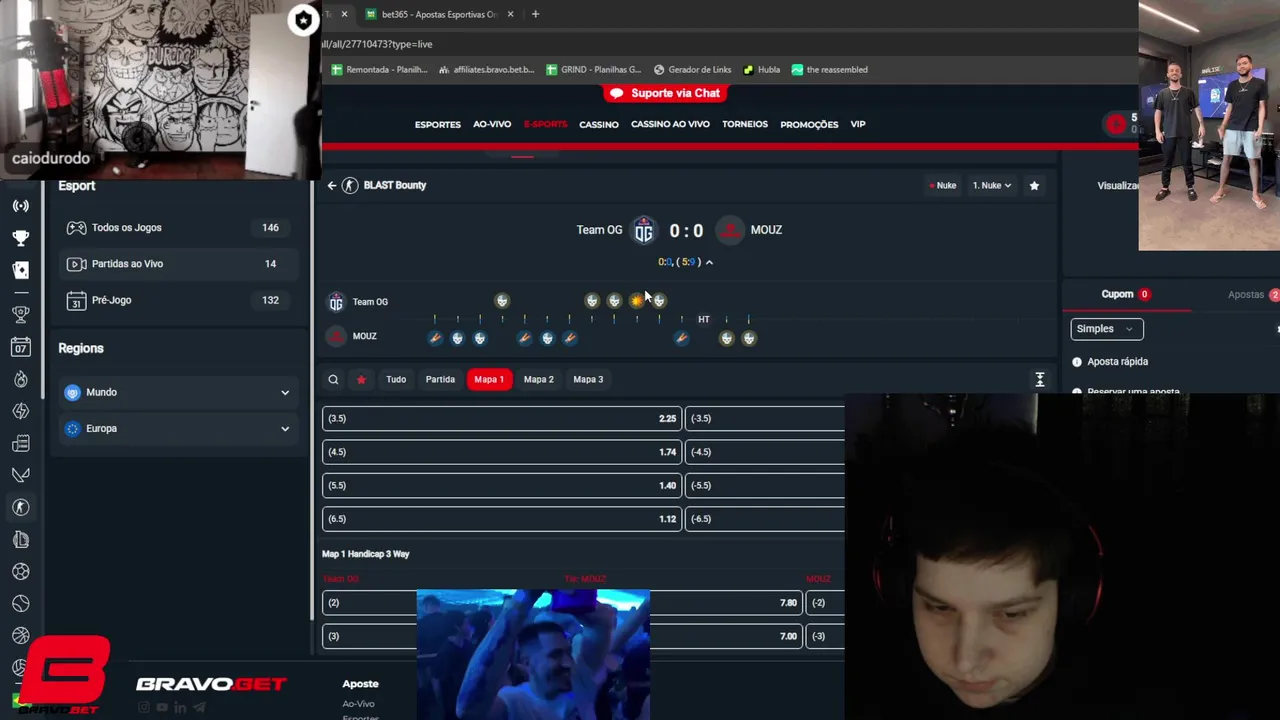Screen dimensions: 1280x720
Task: Go back with the BLAST Bounty arrow
Action: point(332,185)
